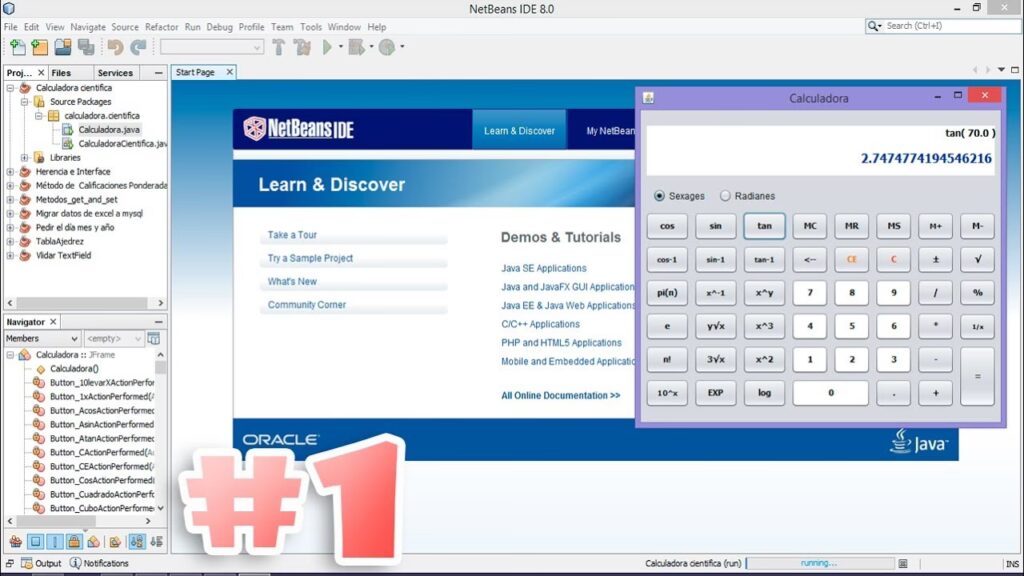This screenshot has width=1024, height=576.
Task: Click the Debug Project toolbar icon
Action: (x=357, y=47)
